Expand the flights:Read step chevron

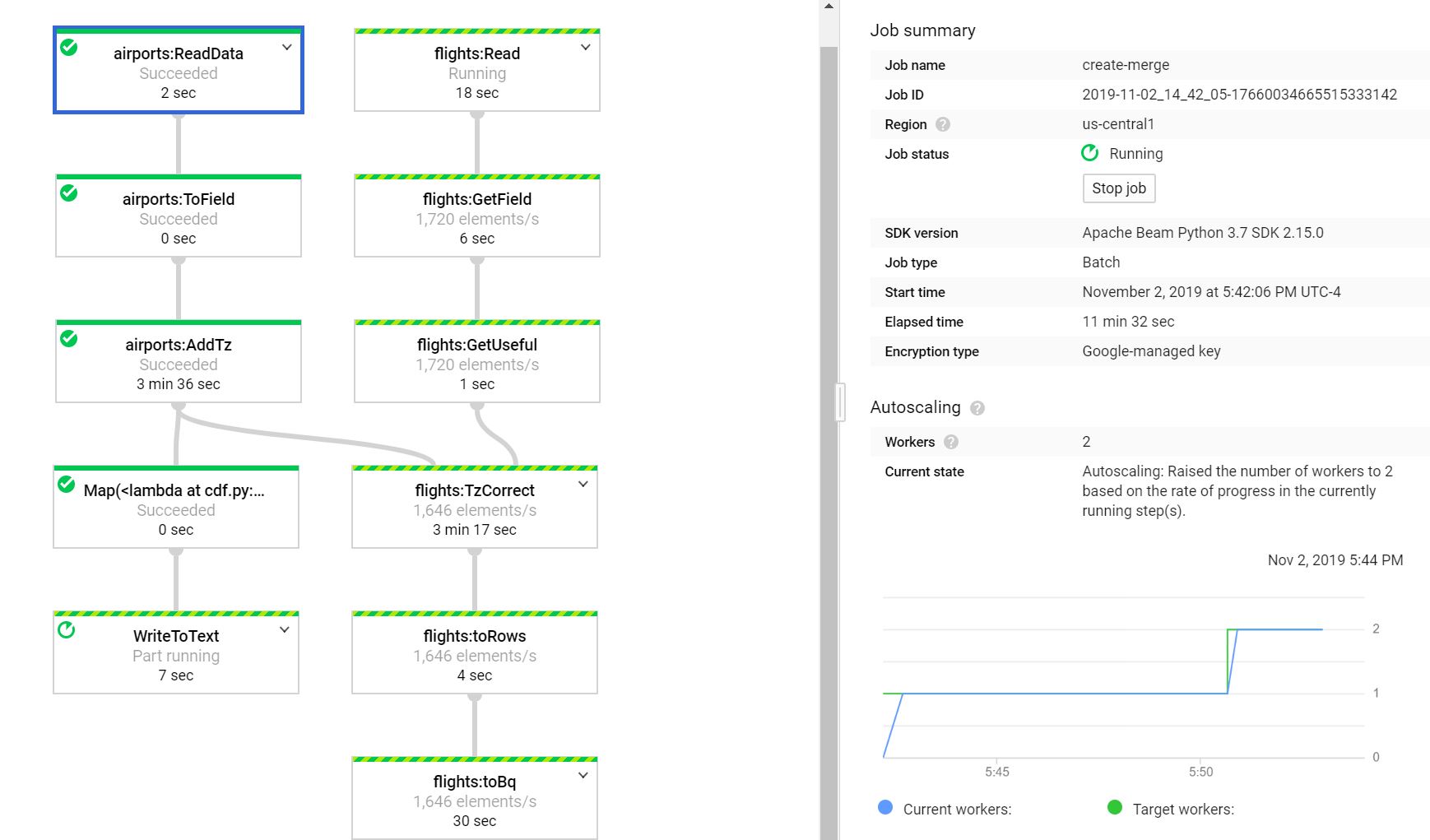coord(586,48)
